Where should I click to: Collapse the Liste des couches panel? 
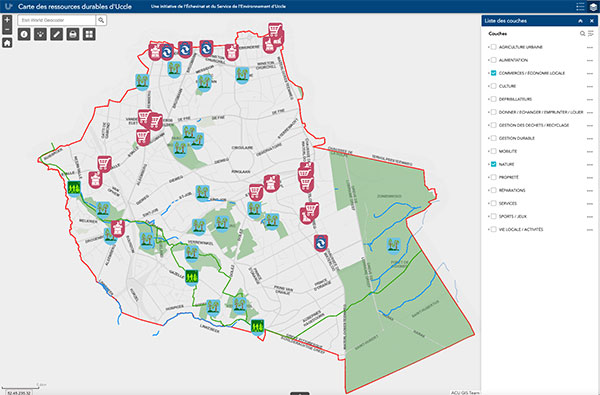pos(580,21)
